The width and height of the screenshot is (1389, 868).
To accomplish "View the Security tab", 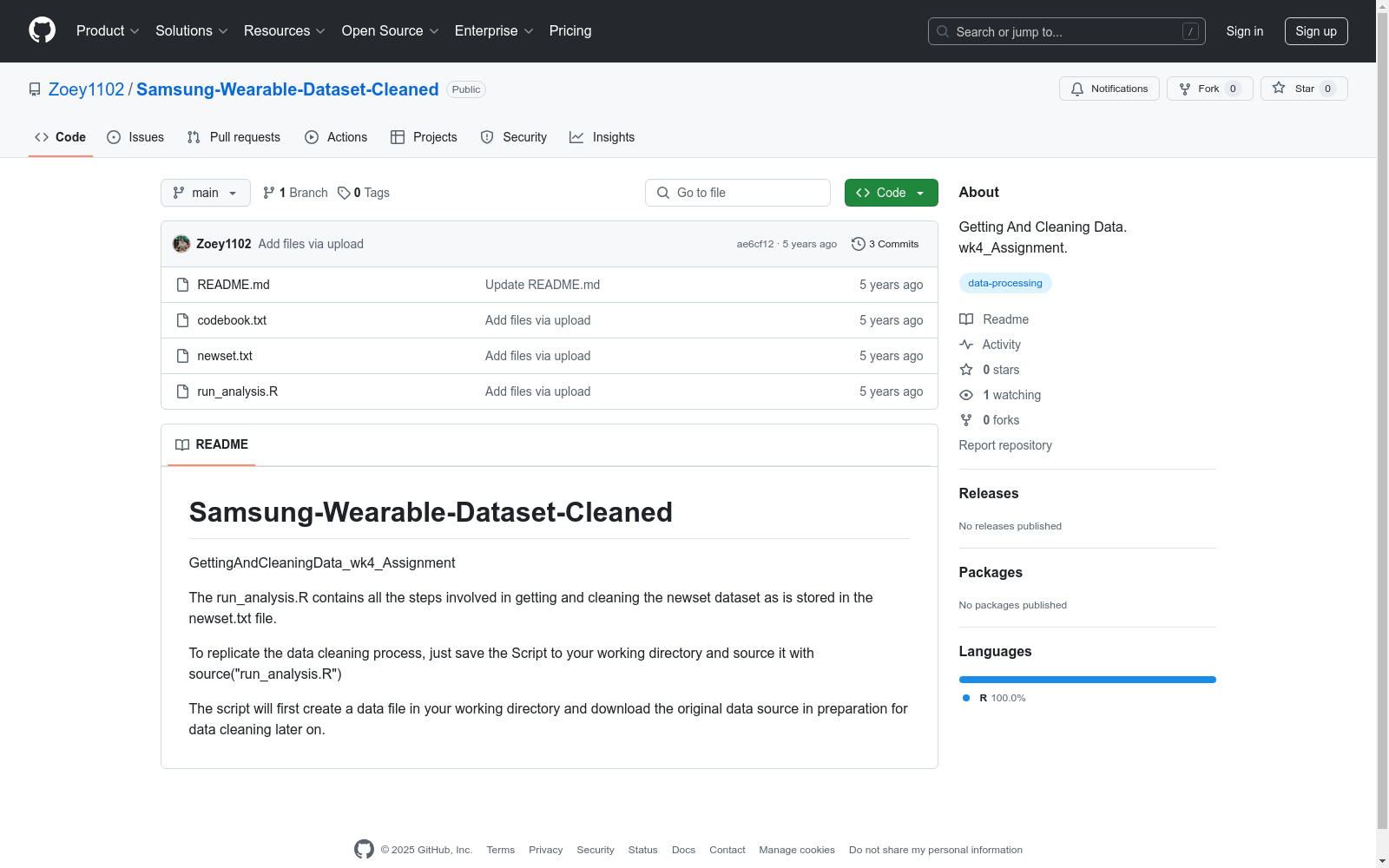I will 514,137.
